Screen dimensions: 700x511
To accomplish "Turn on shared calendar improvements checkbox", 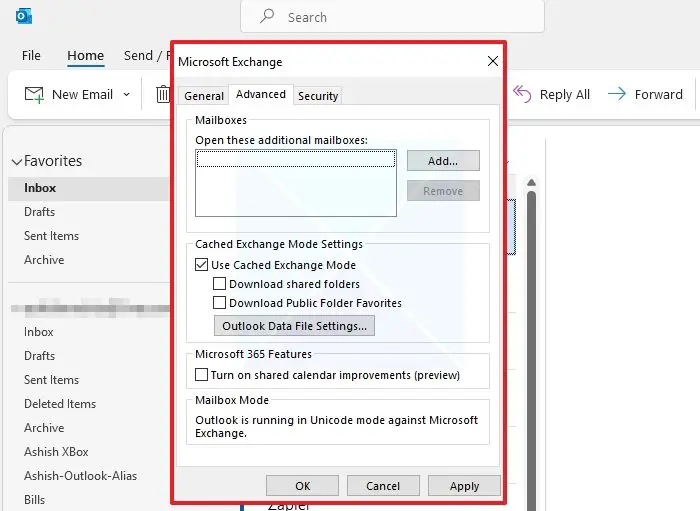I will click(201, 374).
